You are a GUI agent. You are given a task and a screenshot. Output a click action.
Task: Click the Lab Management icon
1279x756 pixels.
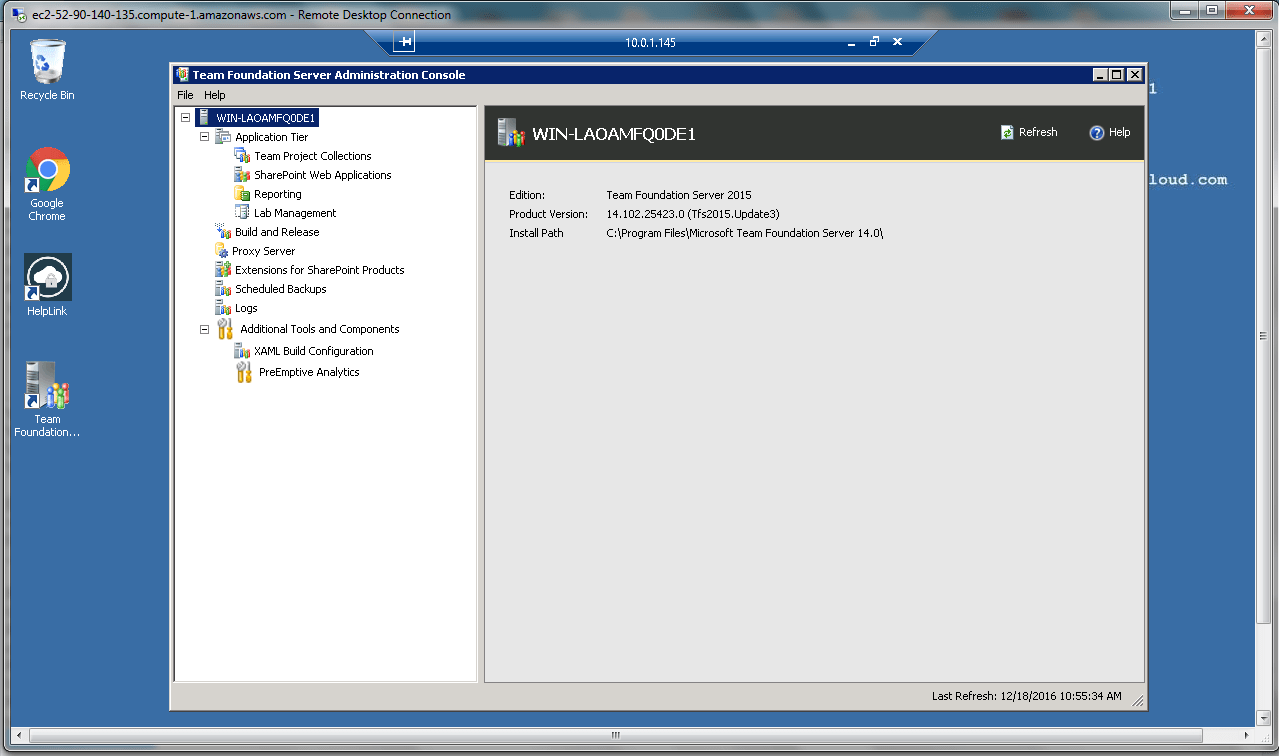tap(241, 213)
